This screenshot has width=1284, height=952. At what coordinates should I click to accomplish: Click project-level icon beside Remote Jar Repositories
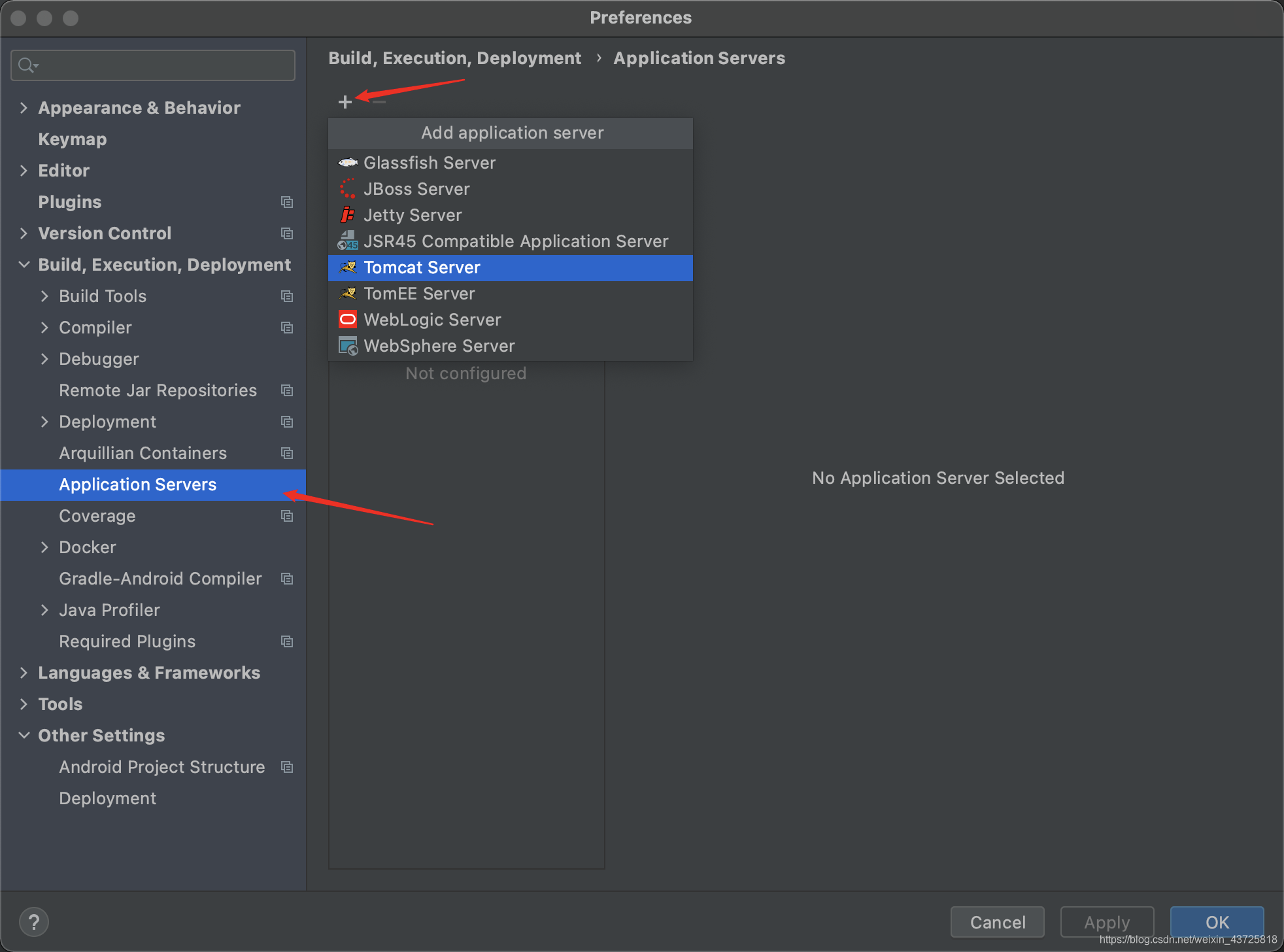[x=287, y=390]
